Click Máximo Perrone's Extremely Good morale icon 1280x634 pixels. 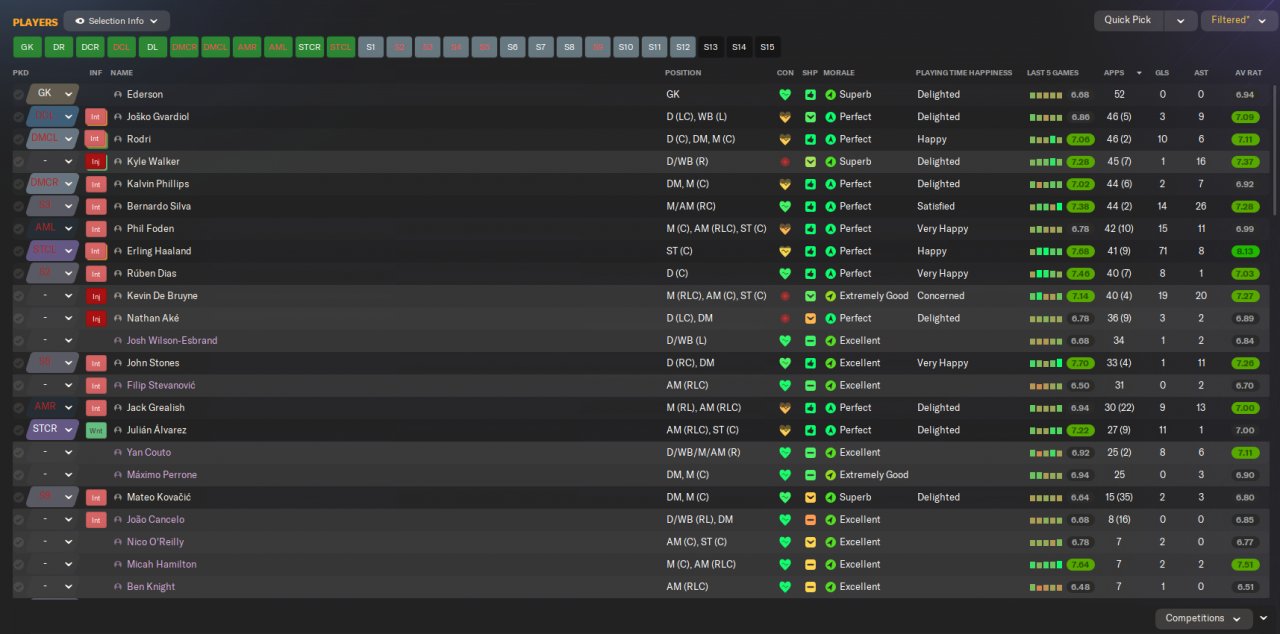[830, 475]
